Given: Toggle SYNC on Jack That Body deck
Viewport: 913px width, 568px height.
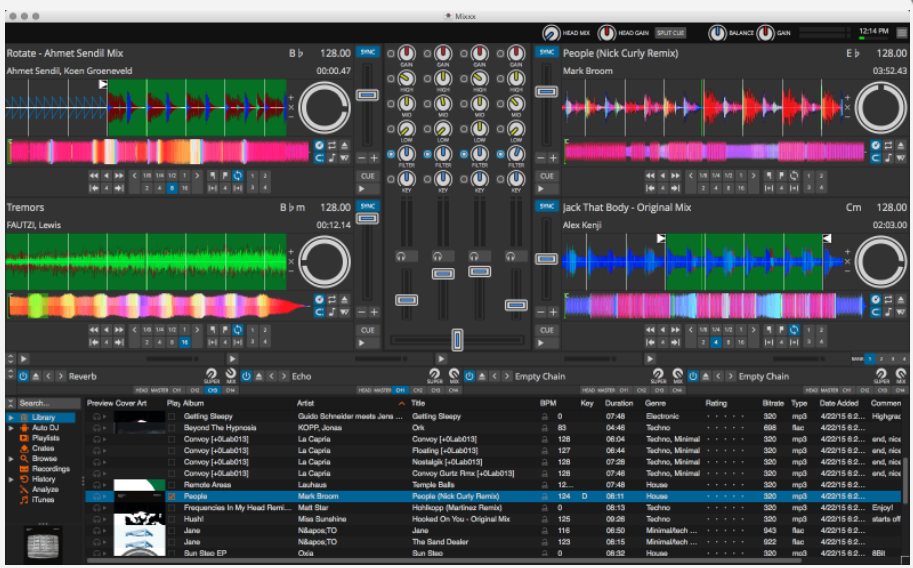Looking at the screenshot, I should 546,206.
